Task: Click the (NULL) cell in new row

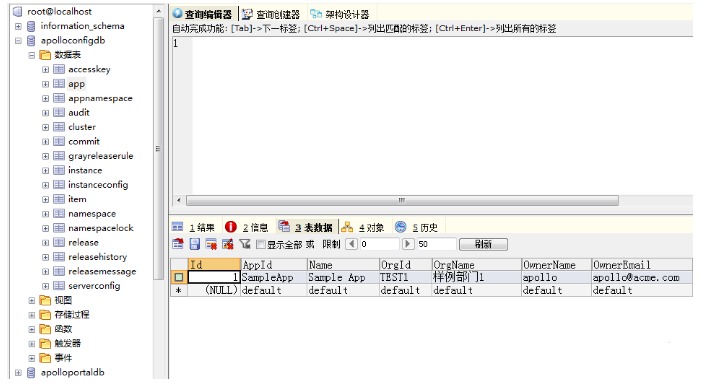Action: point(214,290)
